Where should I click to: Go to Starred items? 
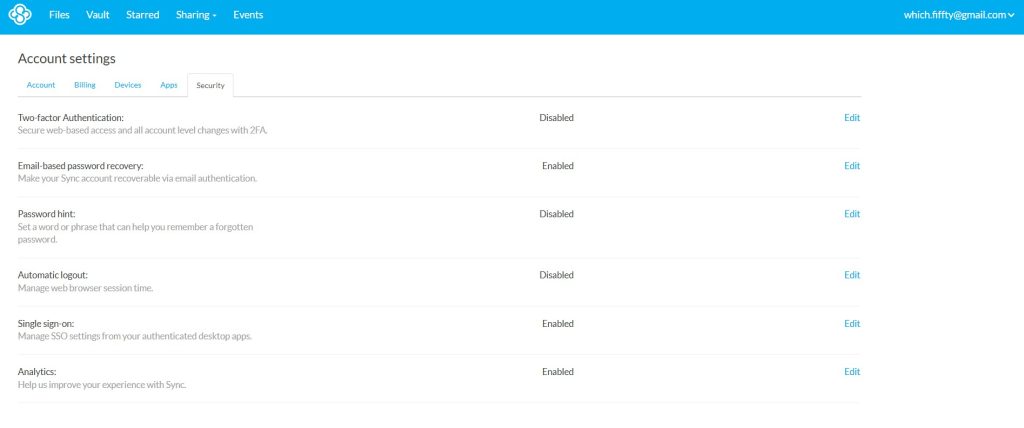(x=142, y=15)
